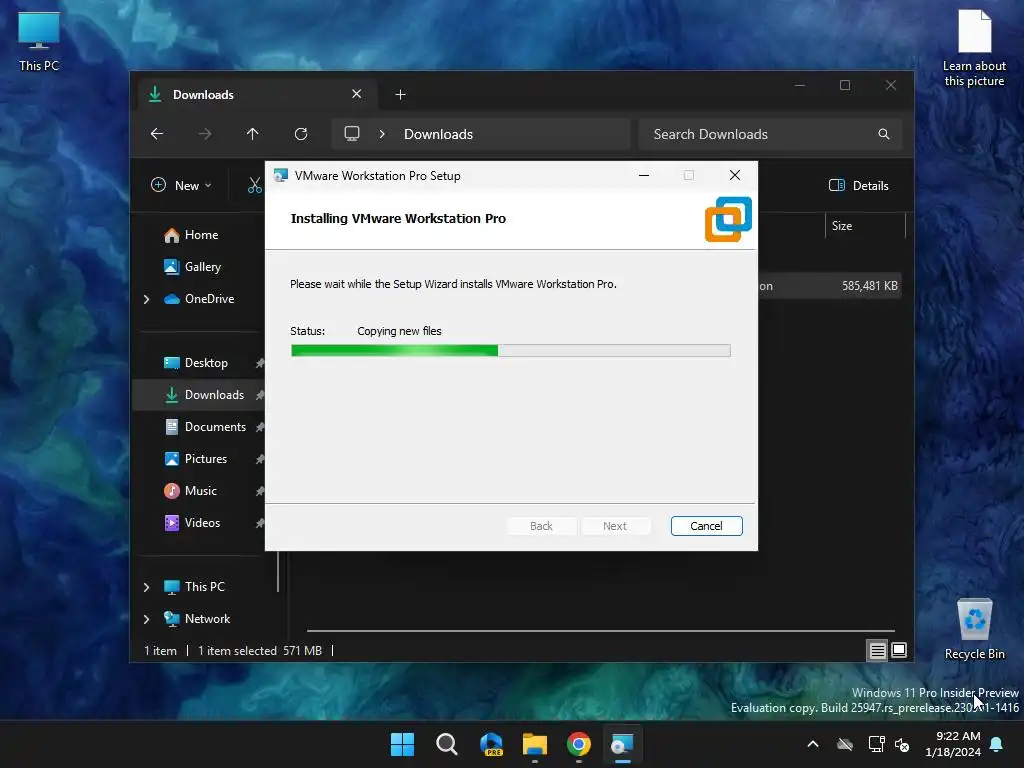Open the Windows Start menu

[402, 744]
